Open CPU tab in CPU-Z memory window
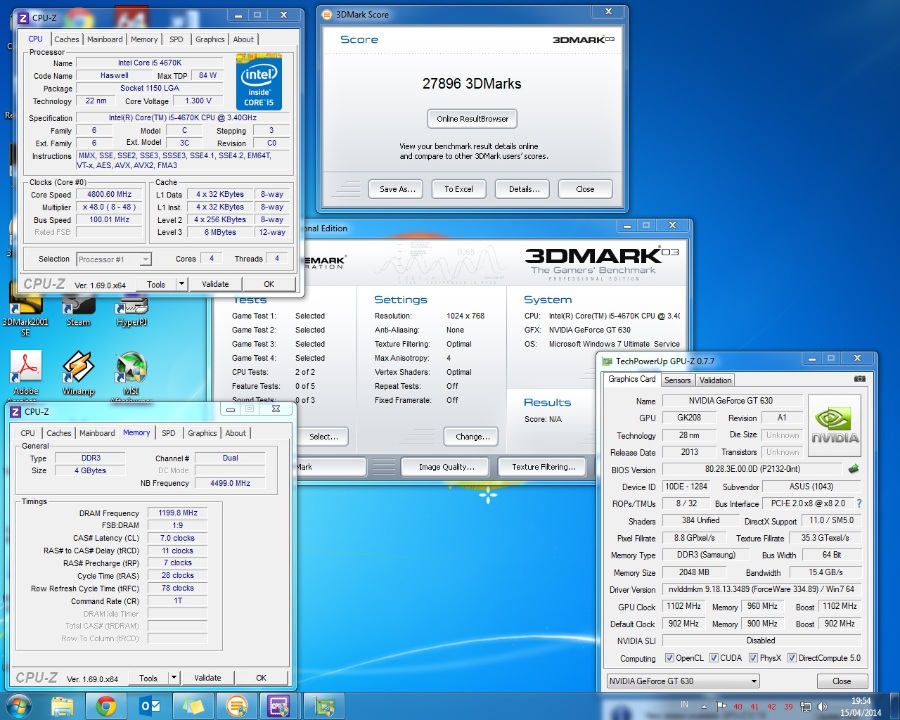The width and height of the screenshot is (900, 720). pyautogui.click(x=28, y=433)
